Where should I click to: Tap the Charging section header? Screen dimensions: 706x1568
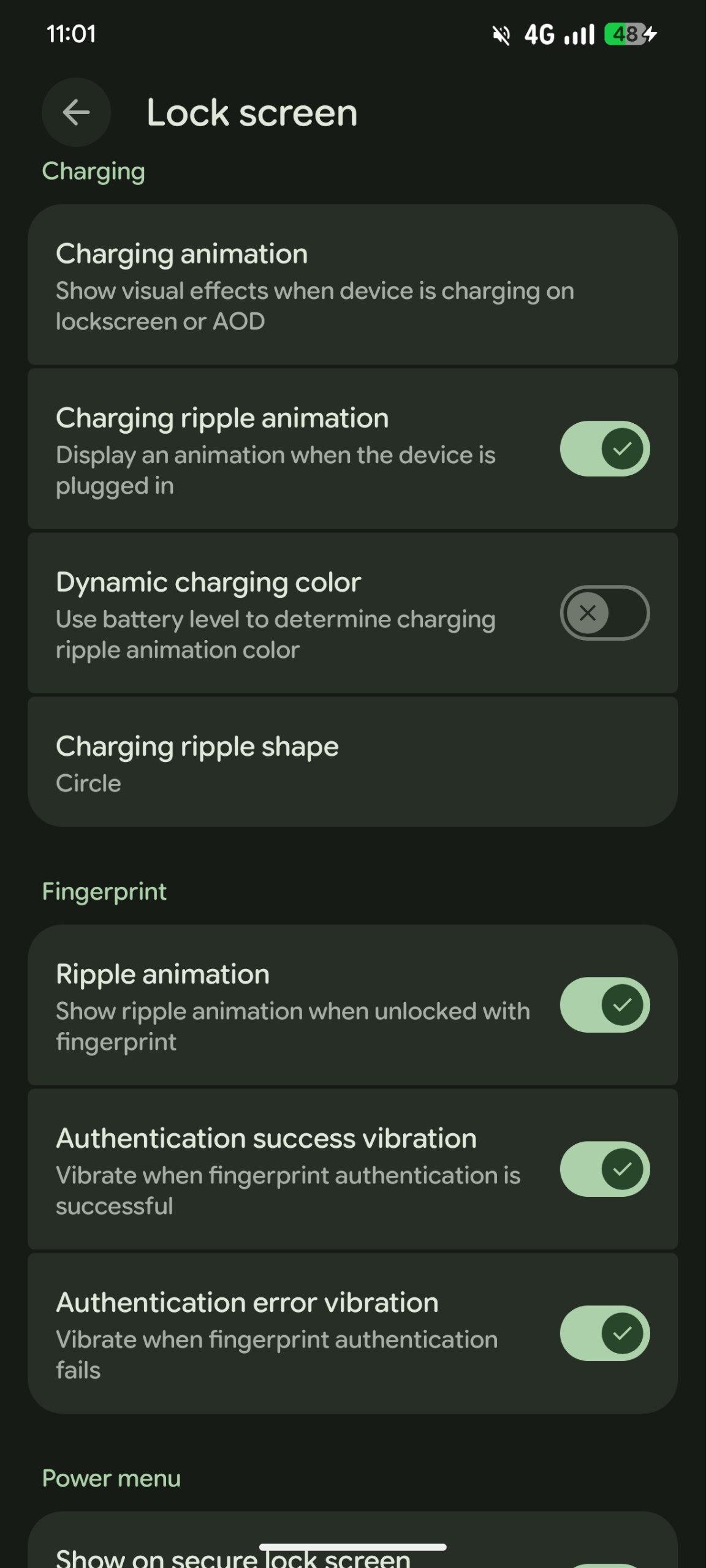click(x=93, y=171)
